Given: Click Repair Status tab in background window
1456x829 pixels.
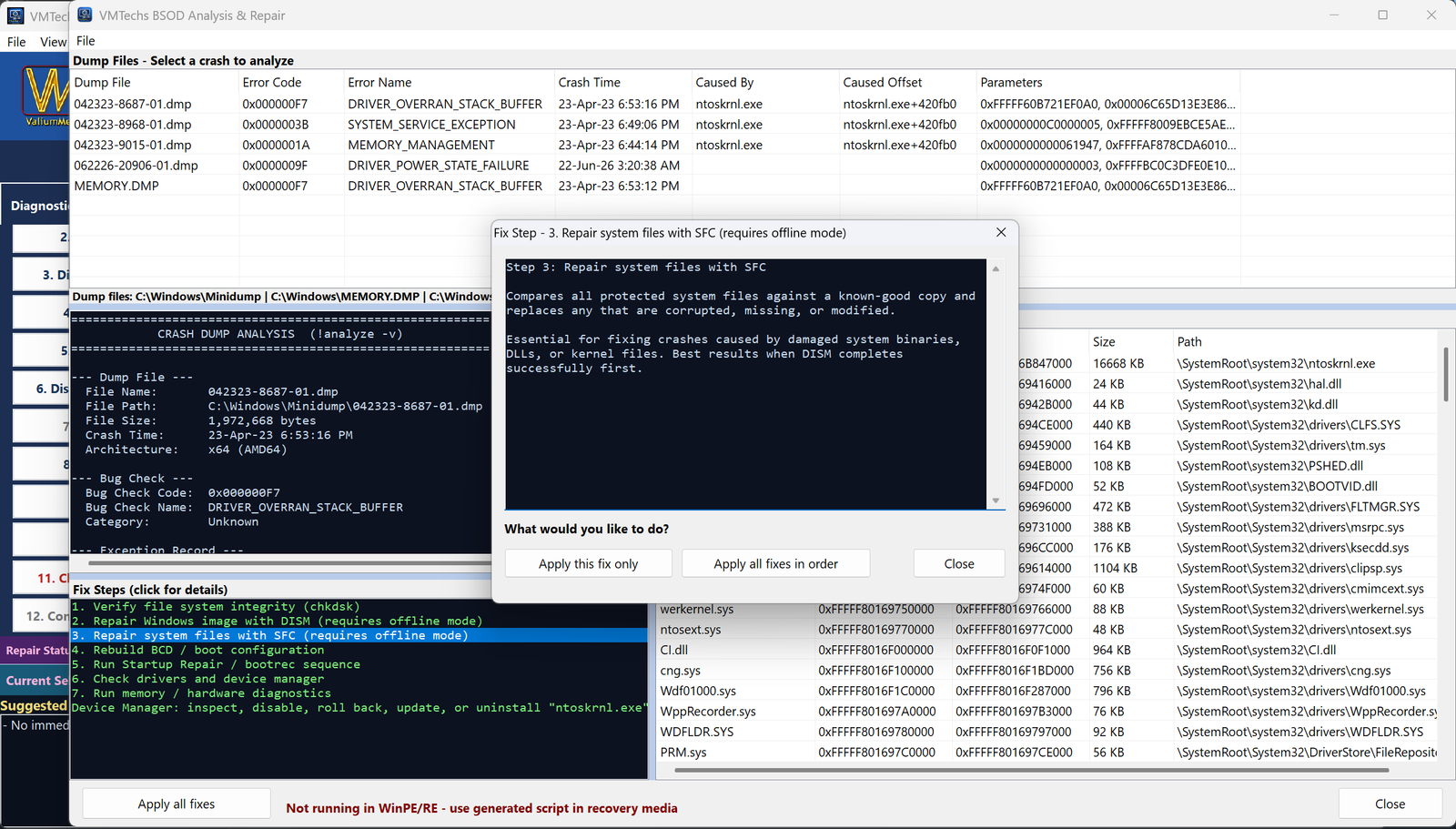Looking at the screenshot, I should pos(35,651).
